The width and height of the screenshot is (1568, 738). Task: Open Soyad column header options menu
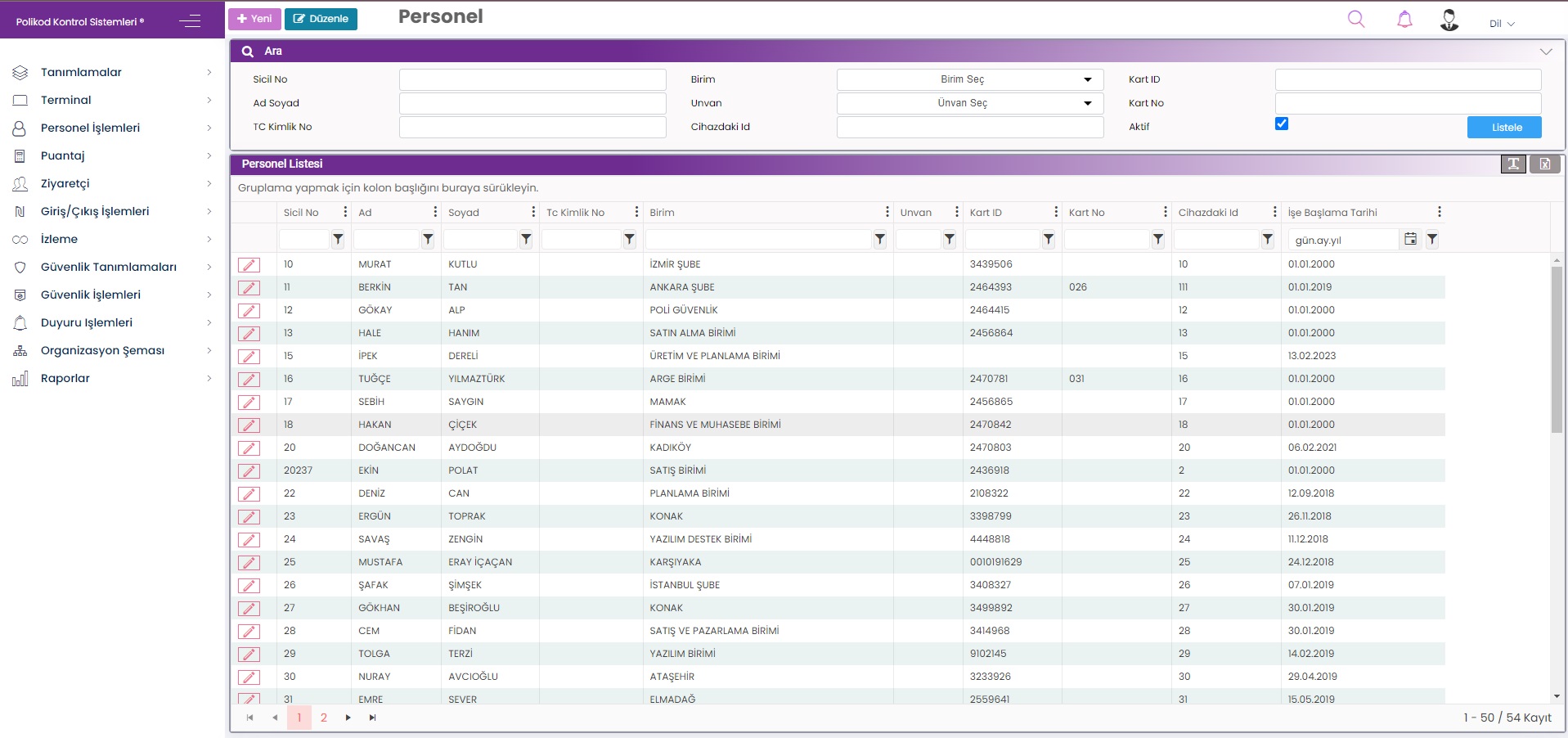(x=533, y=212)
